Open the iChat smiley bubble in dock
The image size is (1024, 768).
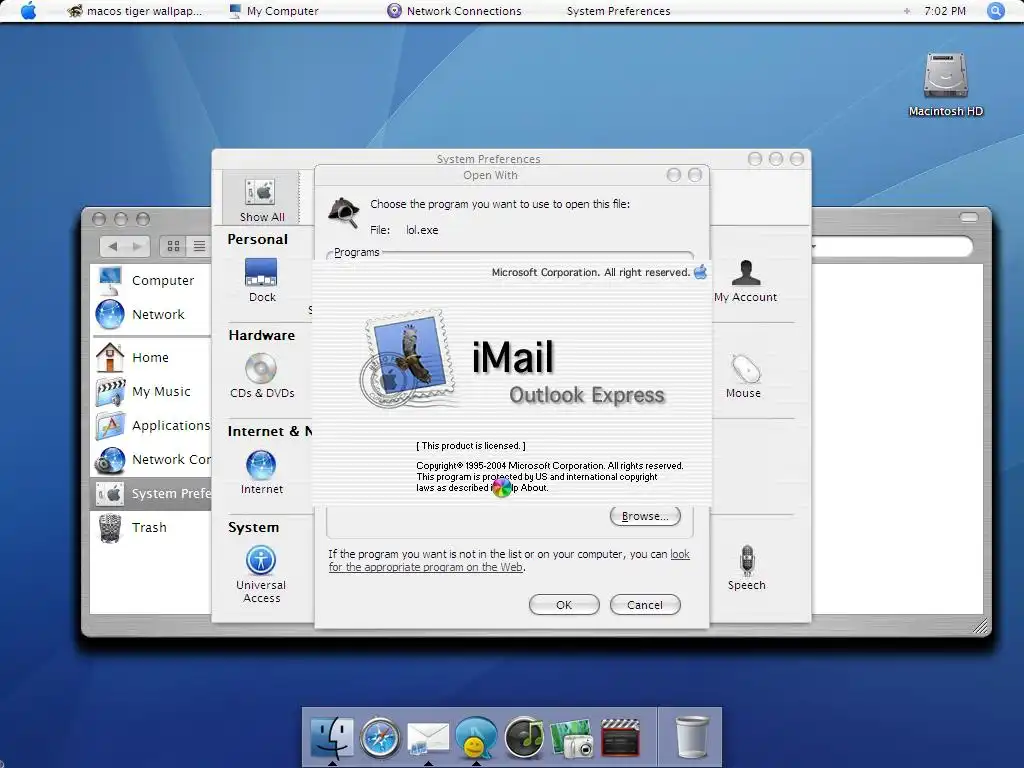pos(475,737)
